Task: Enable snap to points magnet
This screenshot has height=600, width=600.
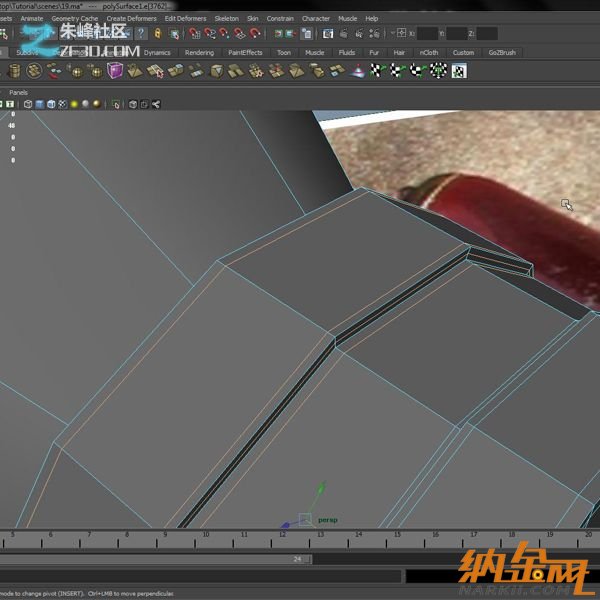Action: pos(225,34)
